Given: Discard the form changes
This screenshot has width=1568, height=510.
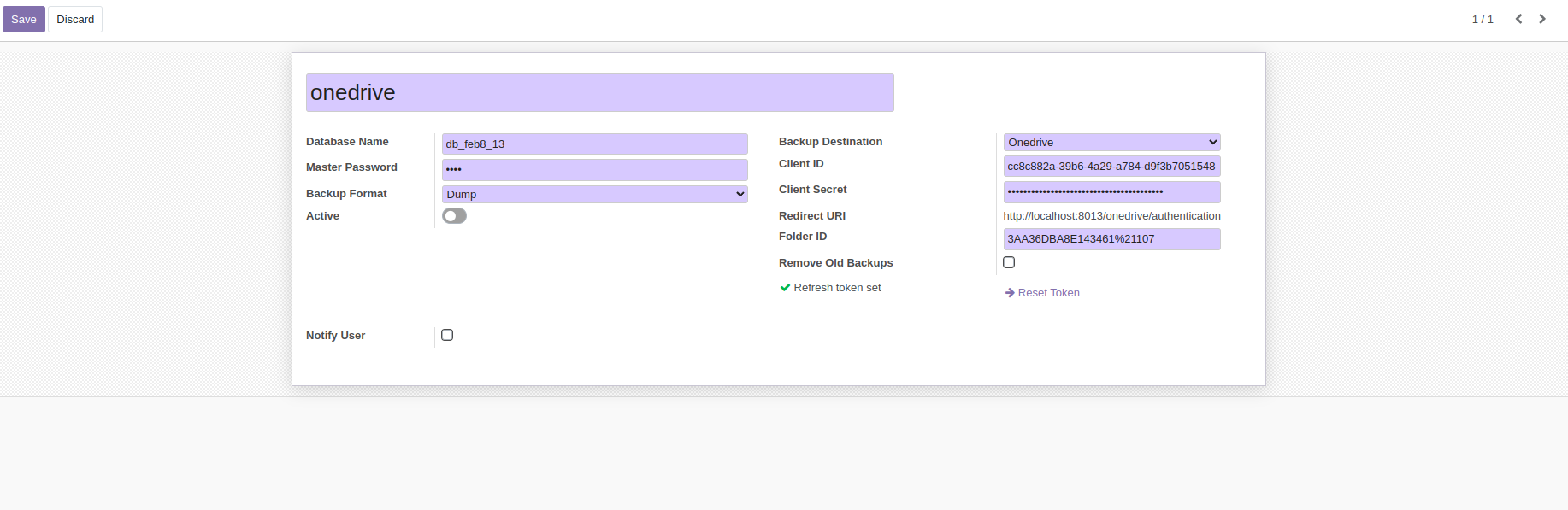Looking at the screenshot, I should coord(75,19).
